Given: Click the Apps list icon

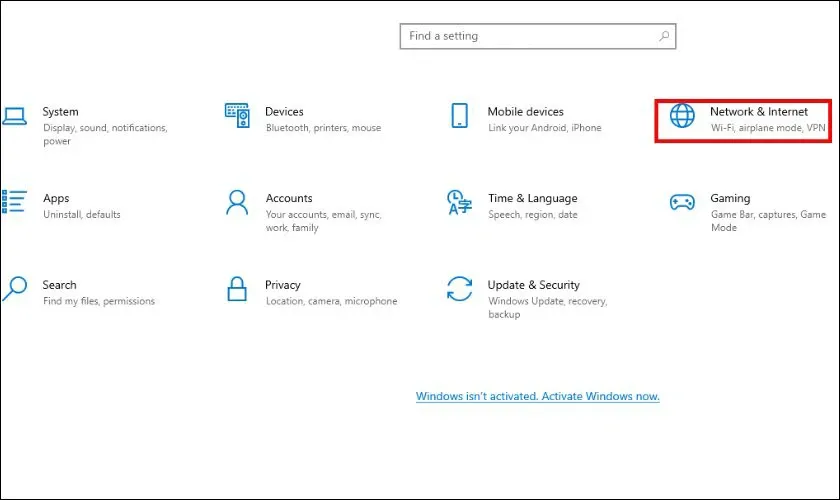Looking at the screenshot, I should tap(14, 202).
